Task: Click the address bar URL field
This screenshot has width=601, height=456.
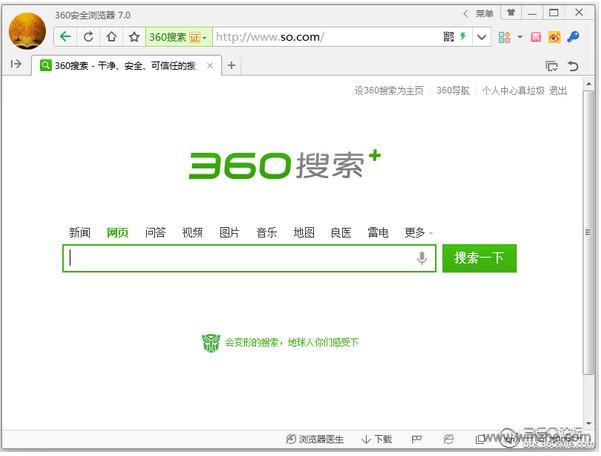Action: 326,37
